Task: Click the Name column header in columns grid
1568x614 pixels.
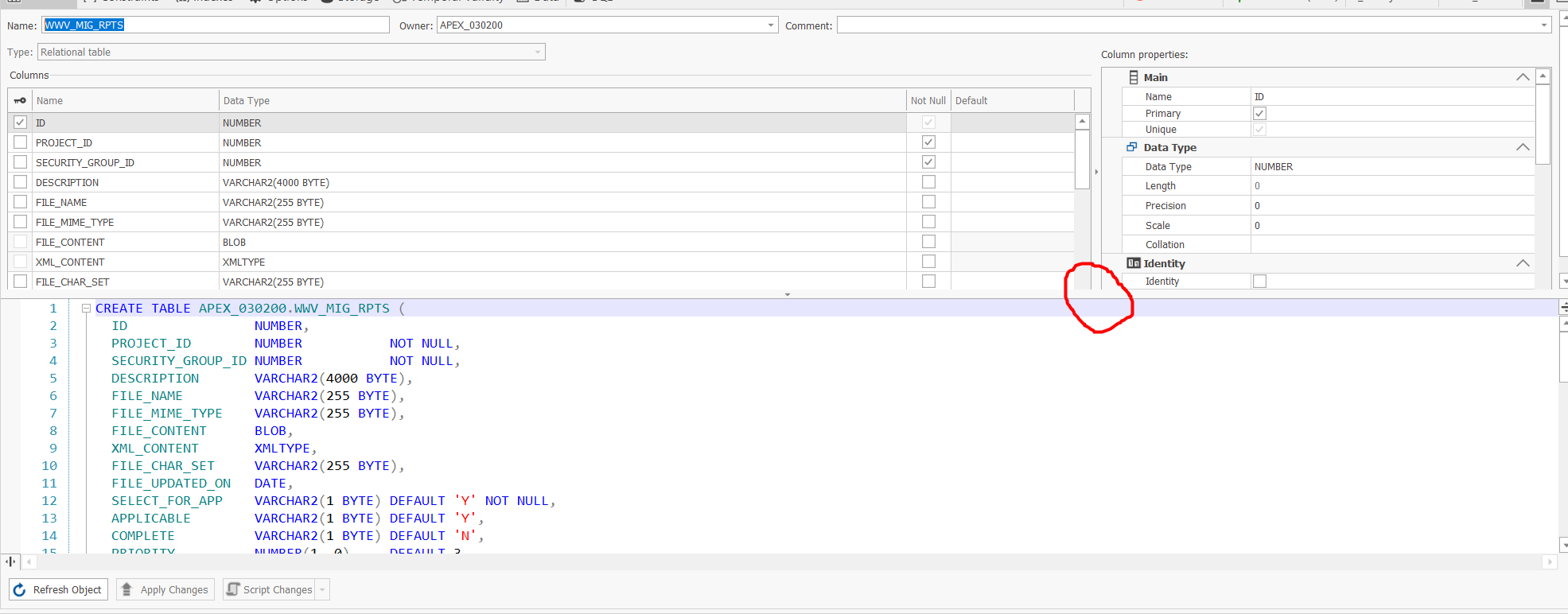Action: click(x=125, y=101)
